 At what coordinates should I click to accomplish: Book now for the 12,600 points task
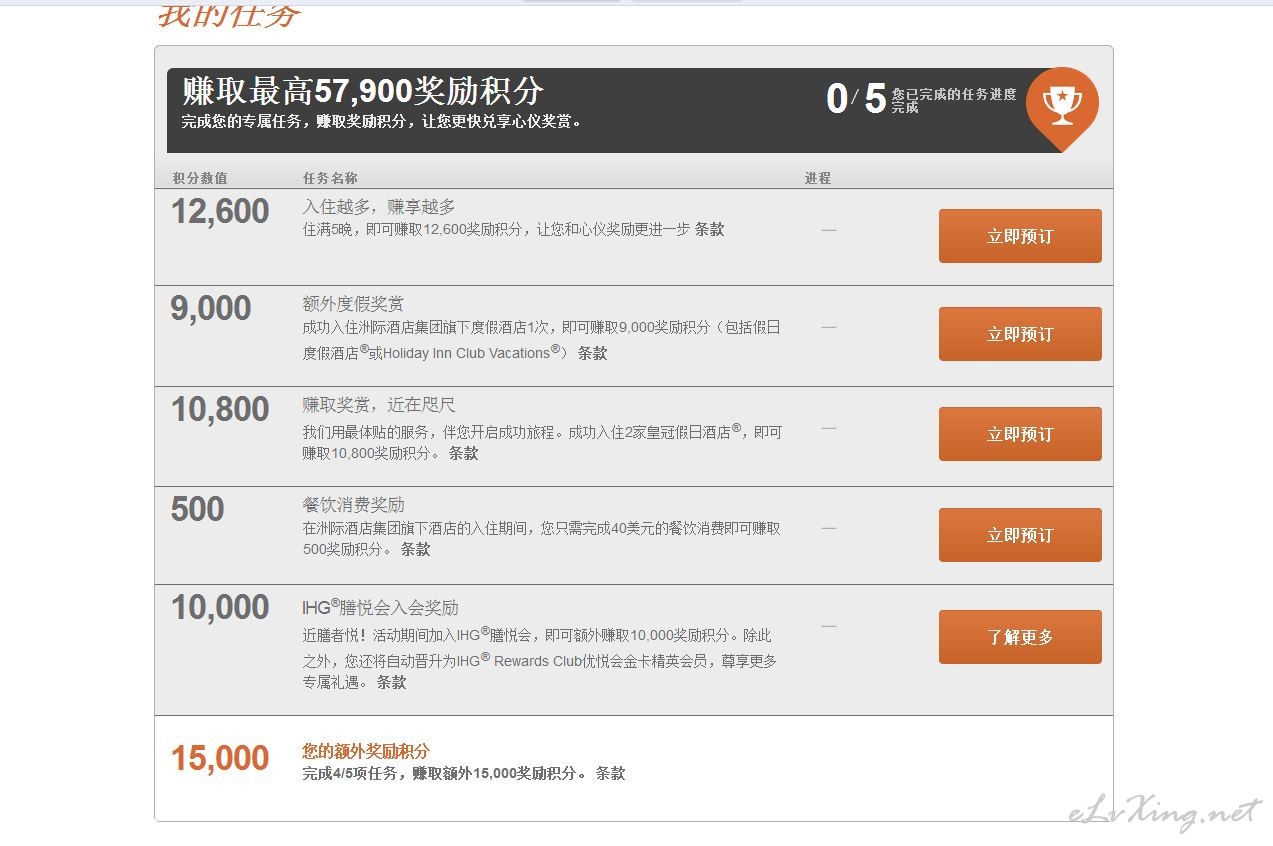click(x=1020, y=236)
